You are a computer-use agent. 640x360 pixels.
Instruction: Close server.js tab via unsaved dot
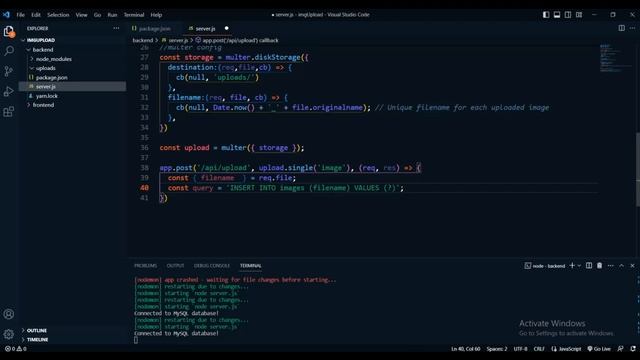[x=227, y=28]
